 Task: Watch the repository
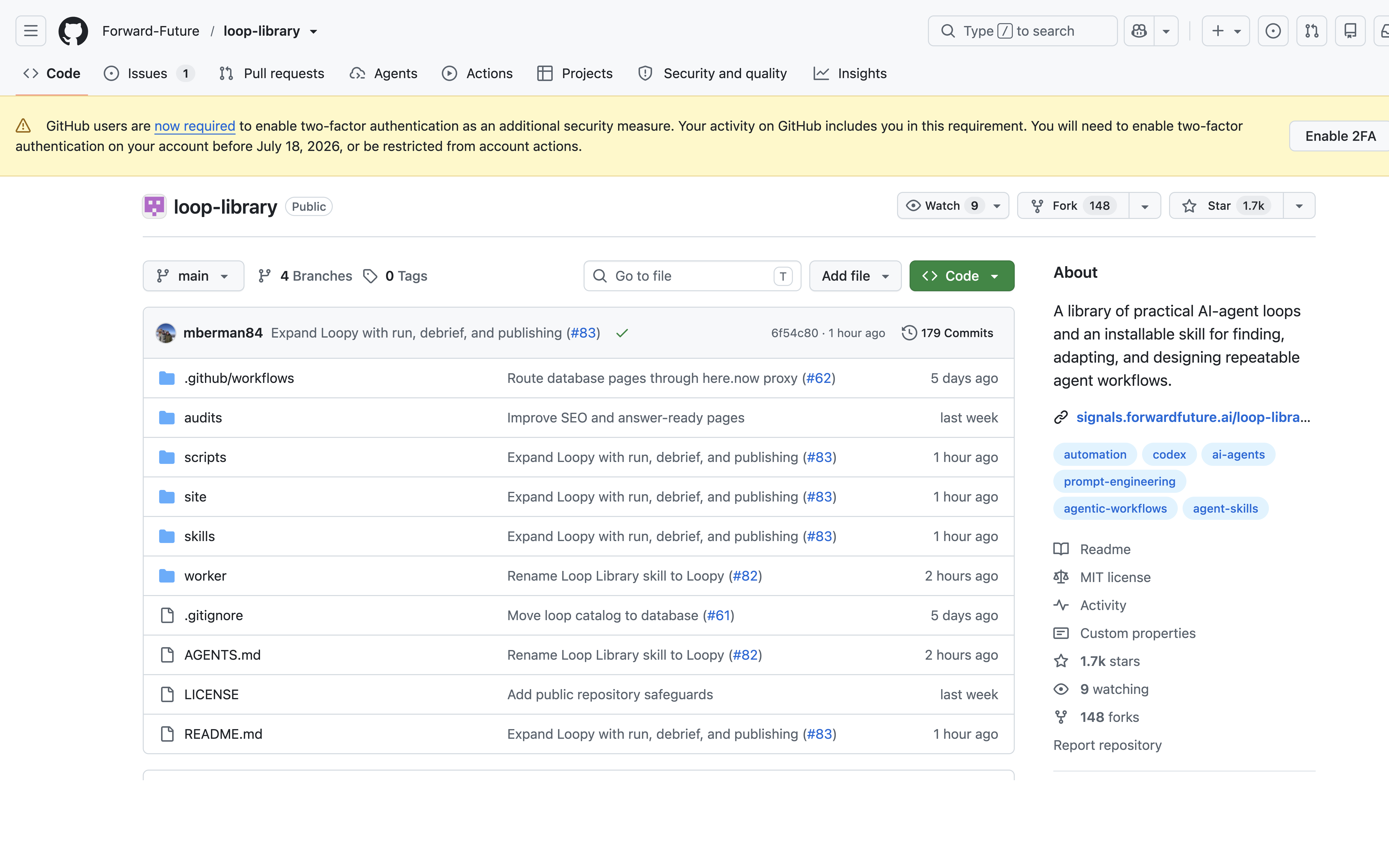953,205
